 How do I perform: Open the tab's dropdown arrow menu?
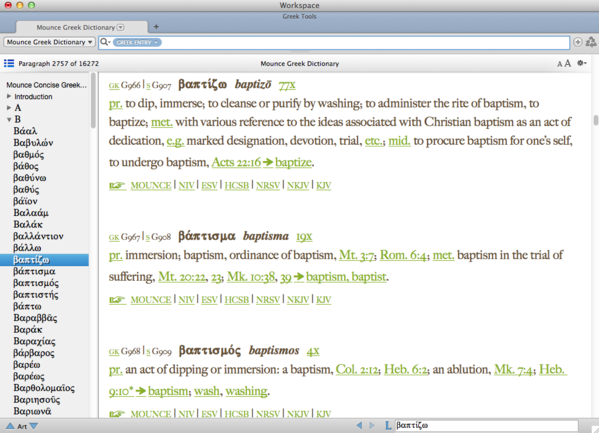[x=120, y=27]
